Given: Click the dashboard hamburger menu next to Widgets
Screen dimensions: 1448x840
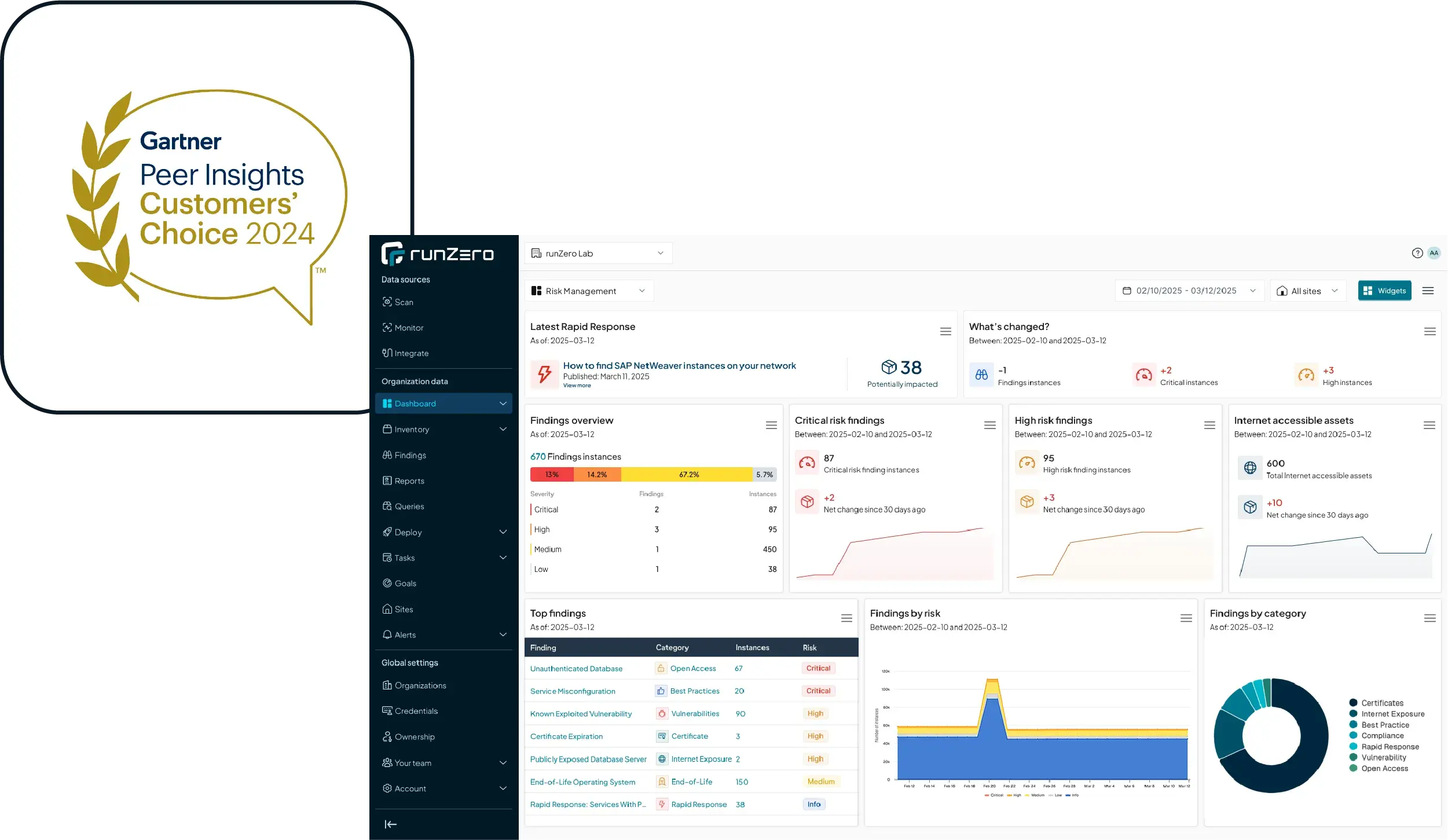Looking at the screenshot, I should pos(1428,291).
